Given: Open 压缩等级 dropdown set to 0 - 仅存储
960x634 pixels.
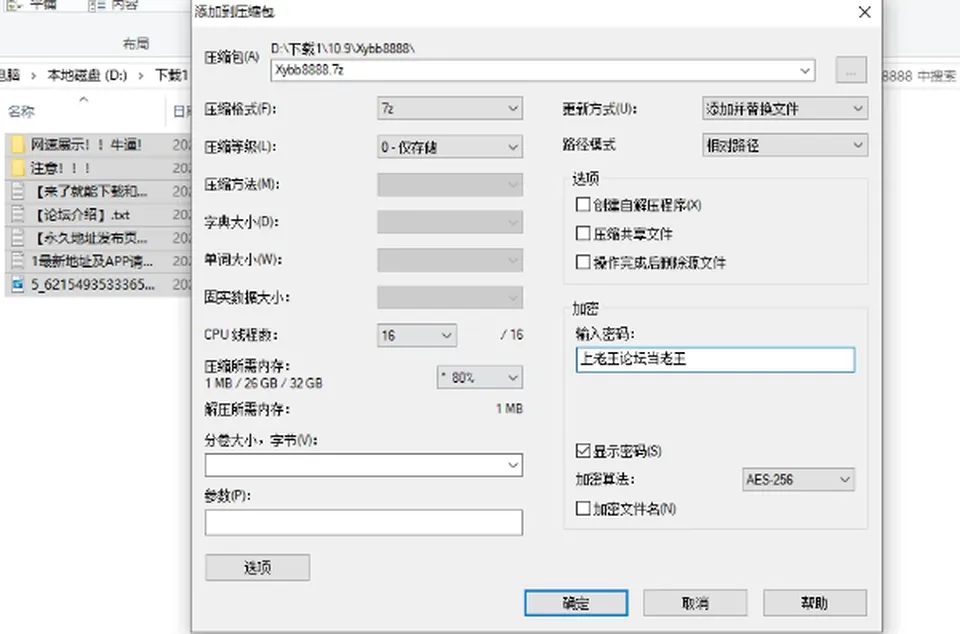Looking at the screenshot, I should click(450, 147).
